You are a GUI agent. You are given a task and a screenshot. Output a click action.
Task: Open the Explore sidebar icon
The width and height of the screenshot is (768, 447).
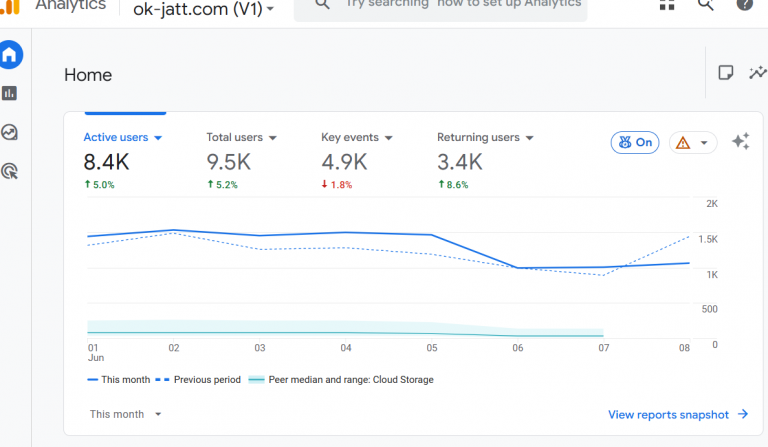pos(9,132)
